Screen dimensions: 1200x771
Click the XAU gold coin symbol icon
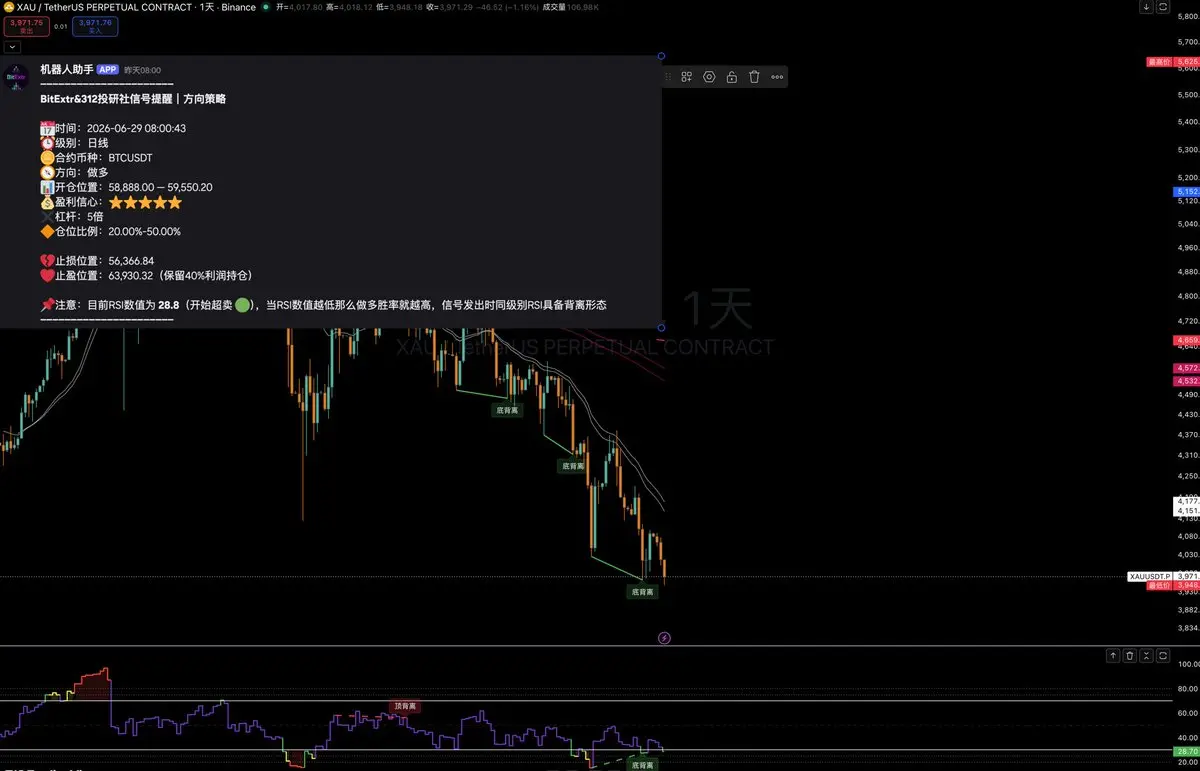pyautogui.click(x=8, y=7)
